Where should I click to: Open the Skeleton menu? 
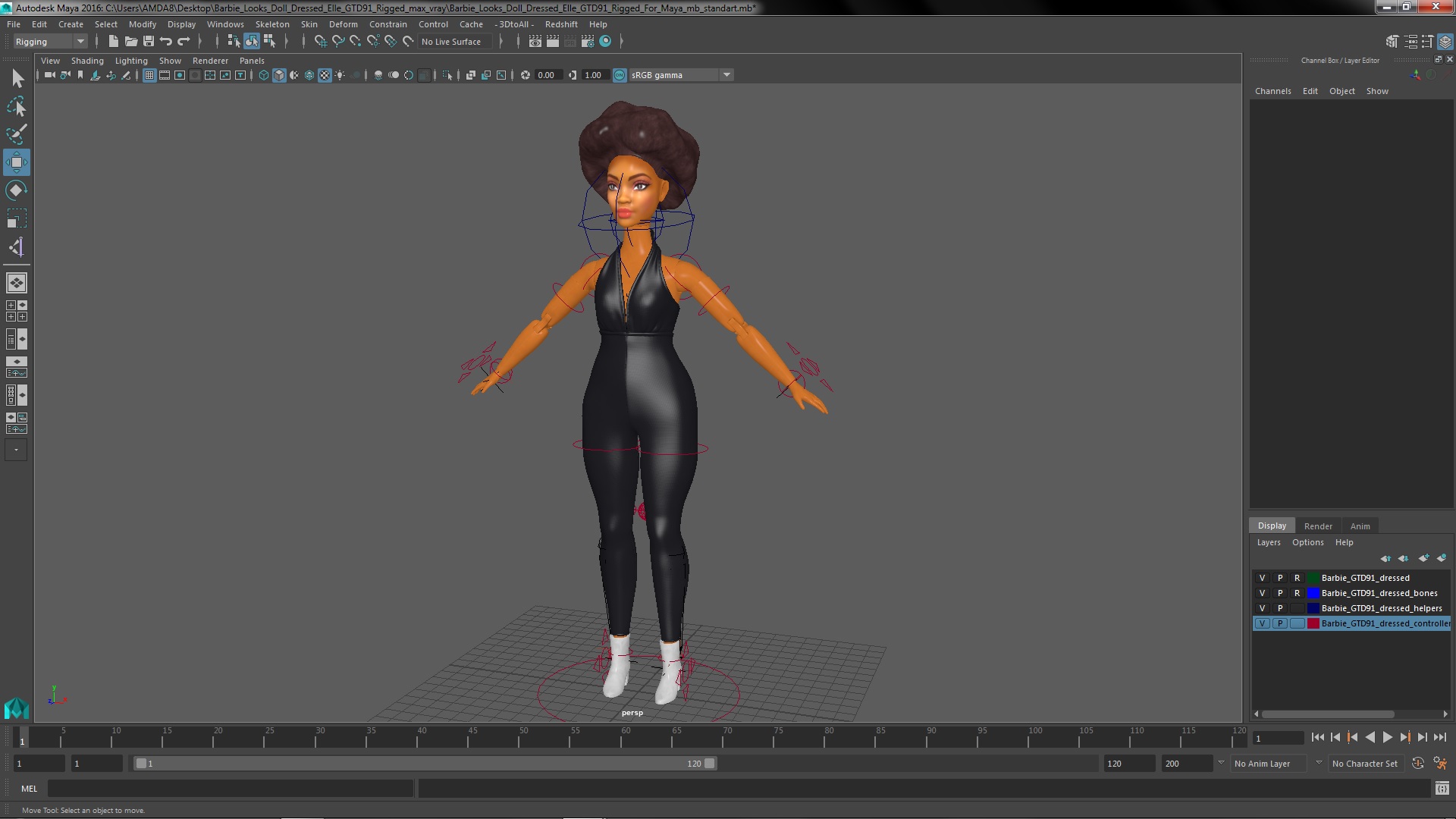pyautogui.click(x=272, y=24)
